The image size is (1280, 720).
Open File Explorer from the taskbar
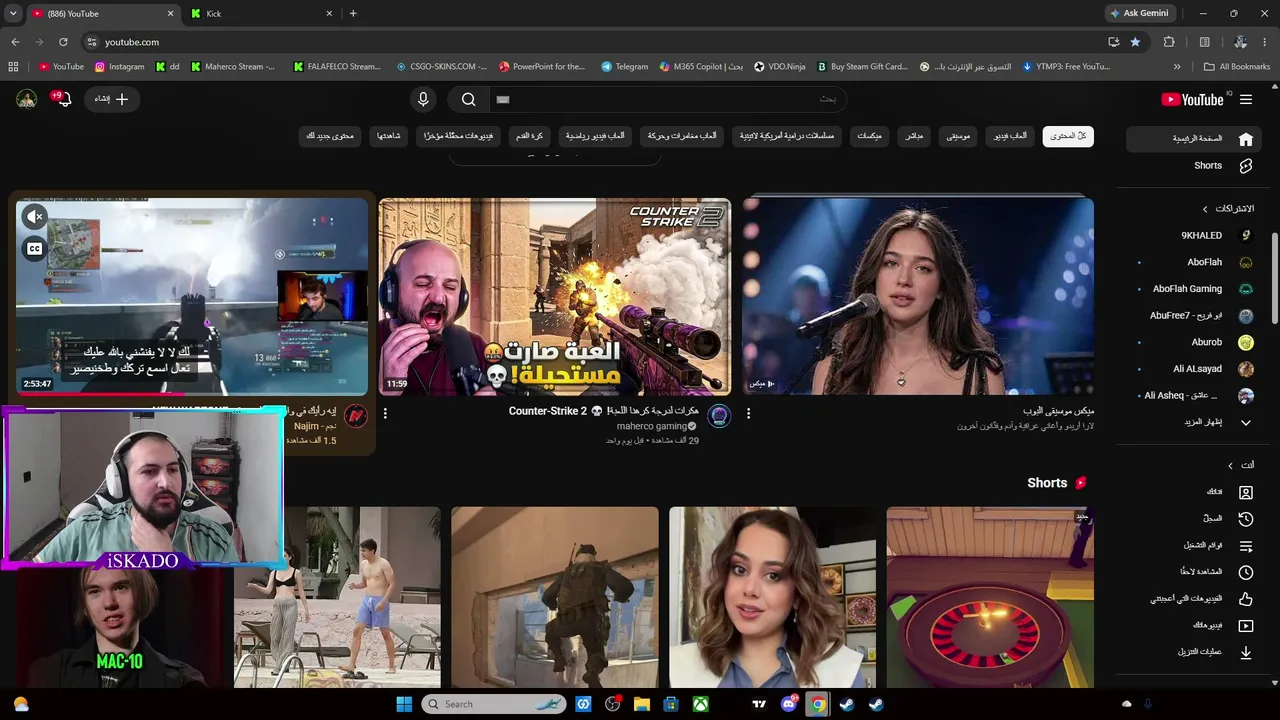coord(642,704)
